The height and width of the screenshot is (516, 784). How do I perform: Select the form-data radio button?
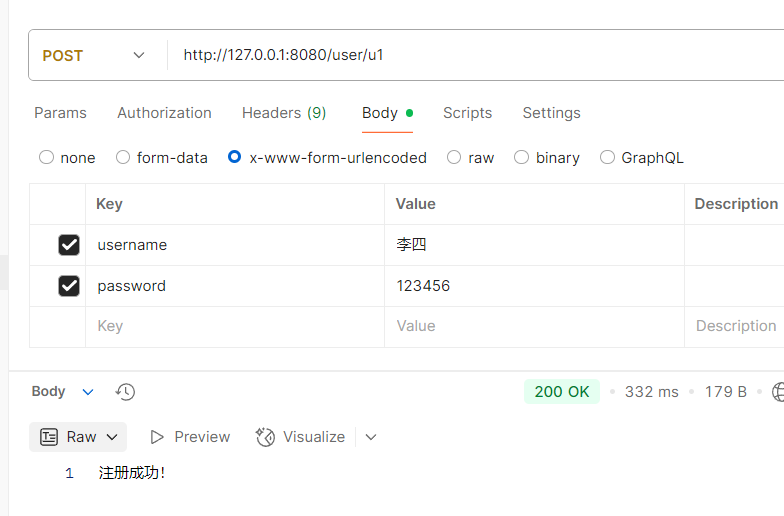(123, 157)
